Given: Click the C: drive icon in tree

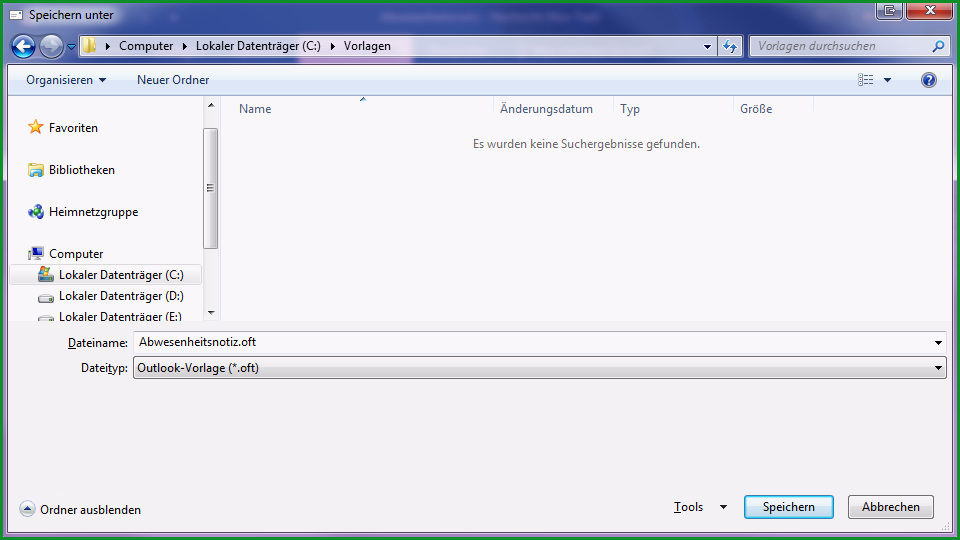Looking at the screenshot, I should [45, 274].
